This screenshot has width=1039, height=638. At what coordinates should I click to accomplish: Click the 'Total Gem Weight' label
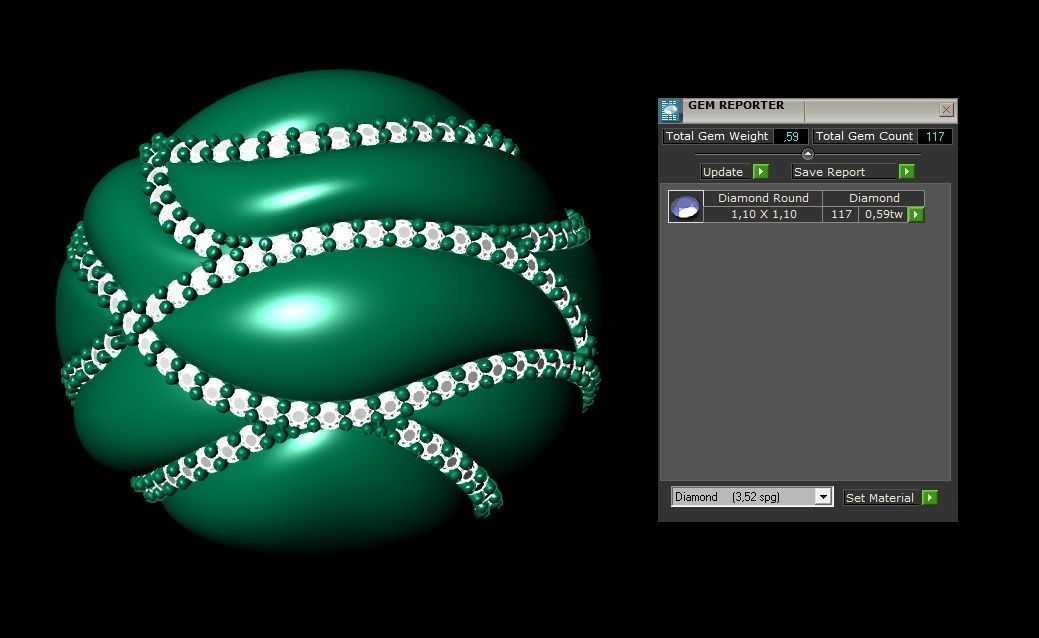point(717,136)
